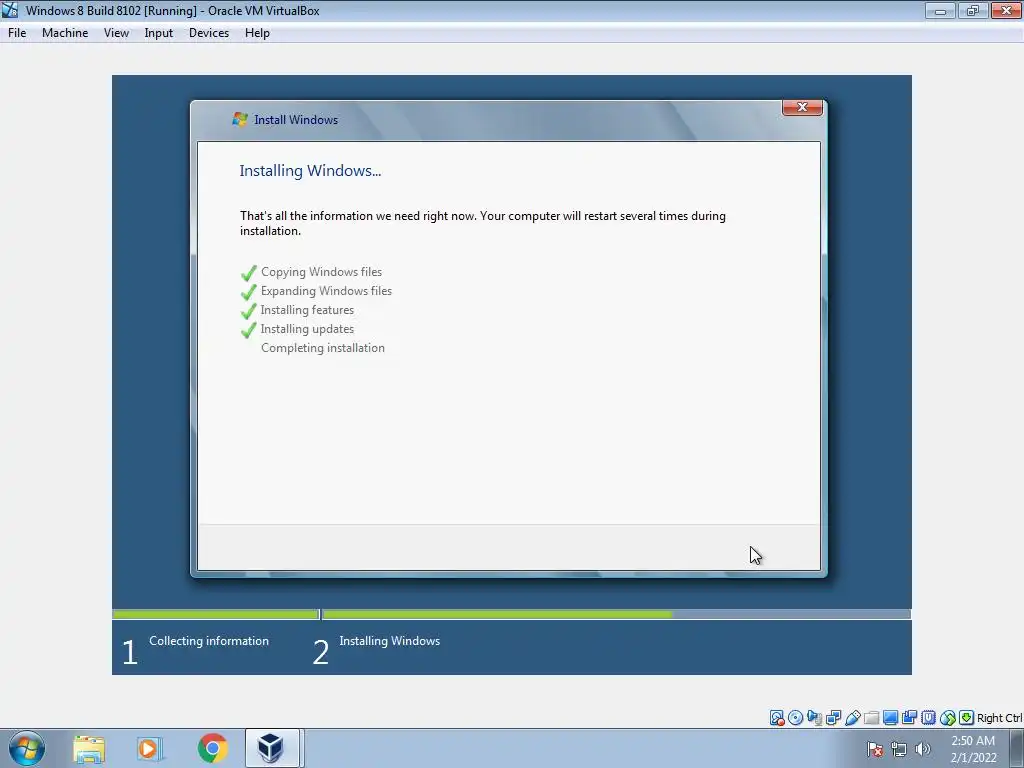
Task: Click the checkmark beside Installing updates
Action: pos(249,330)
